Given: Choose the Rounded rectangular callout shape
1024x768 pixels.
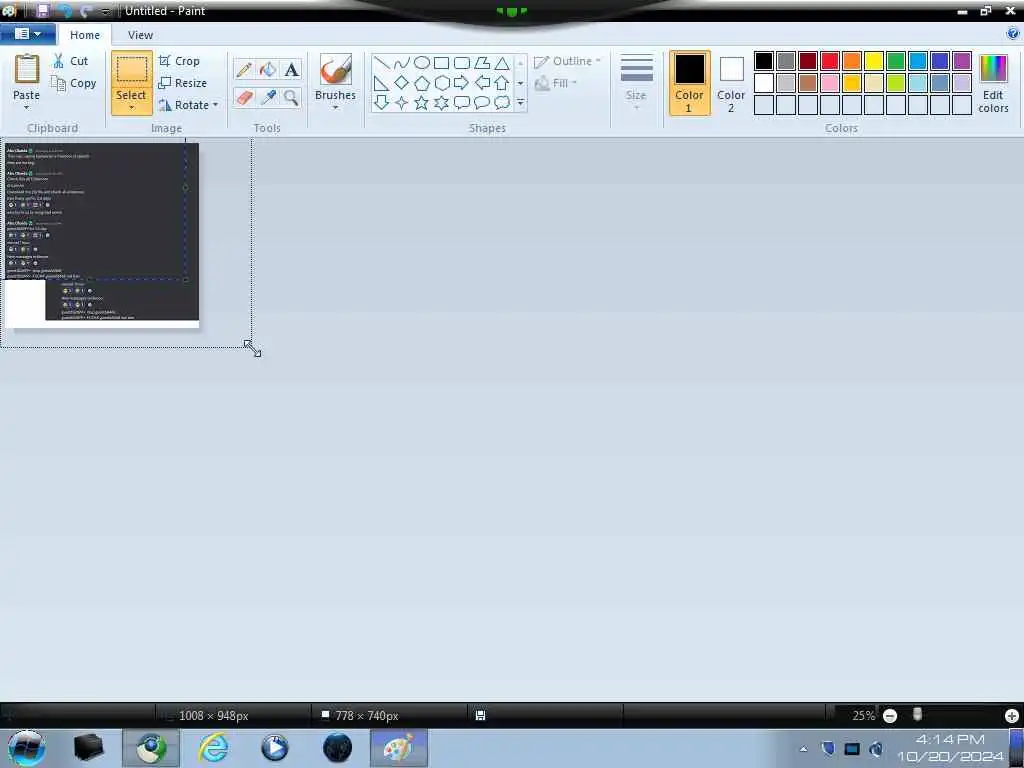Looking at the screenshot, I should [462, 103].
